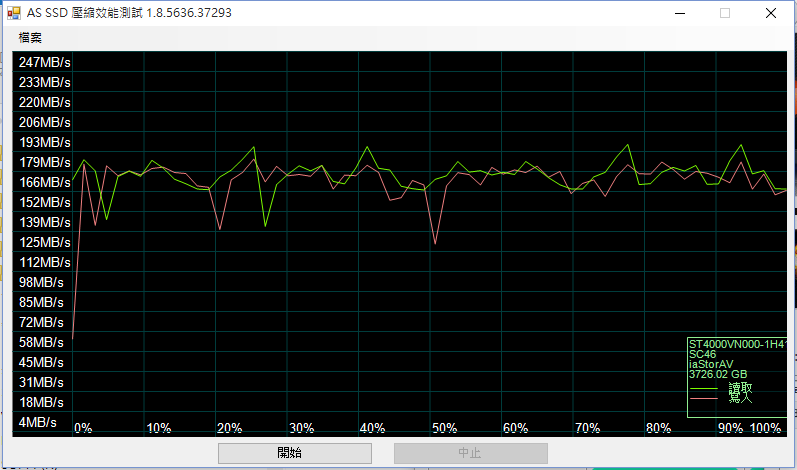Click the 4MB/s axis label

click(x=38, y=422)
